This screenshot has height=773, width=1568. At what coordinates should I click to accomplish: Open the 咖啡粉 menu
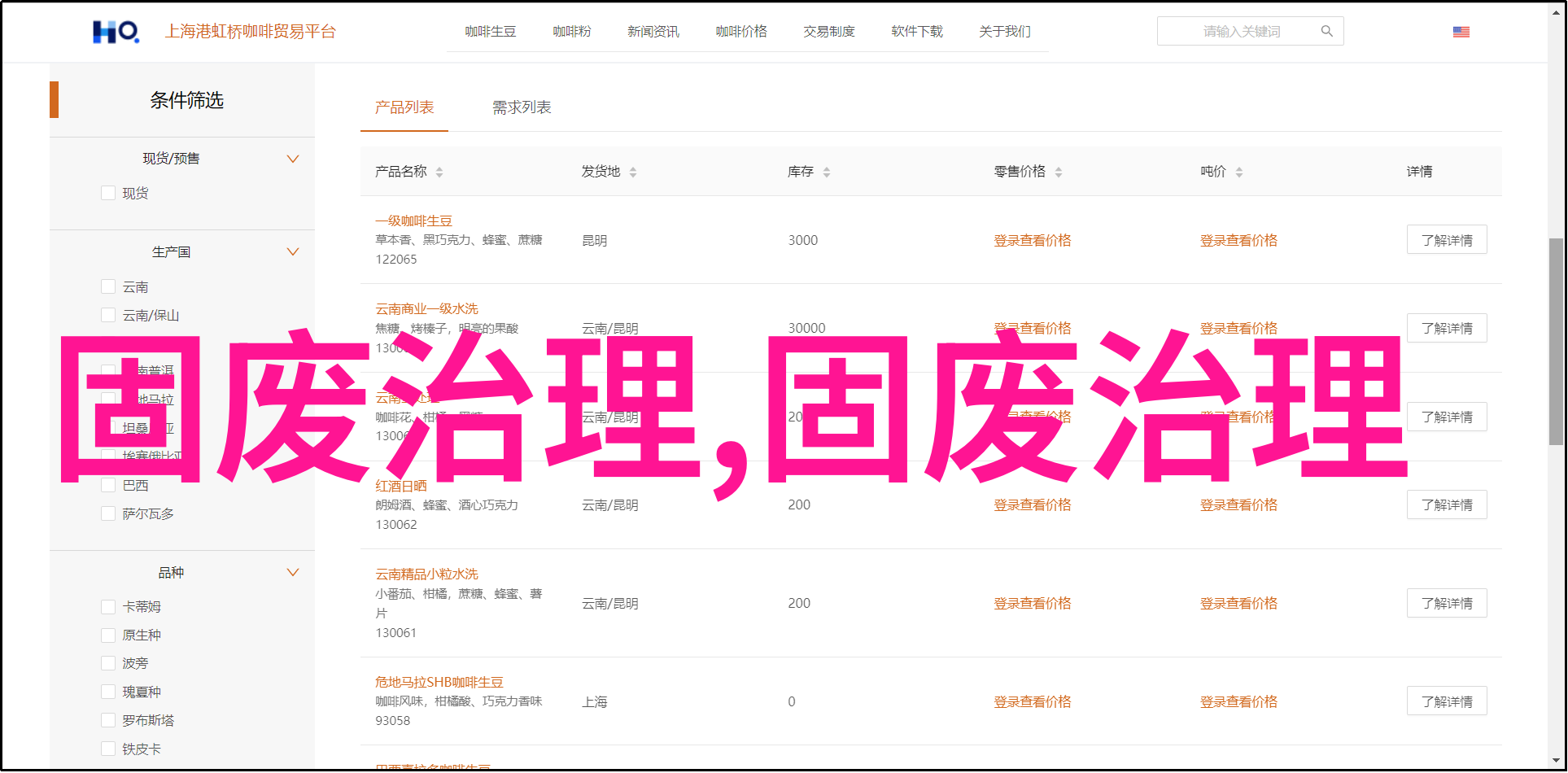[x=572, y=32]
